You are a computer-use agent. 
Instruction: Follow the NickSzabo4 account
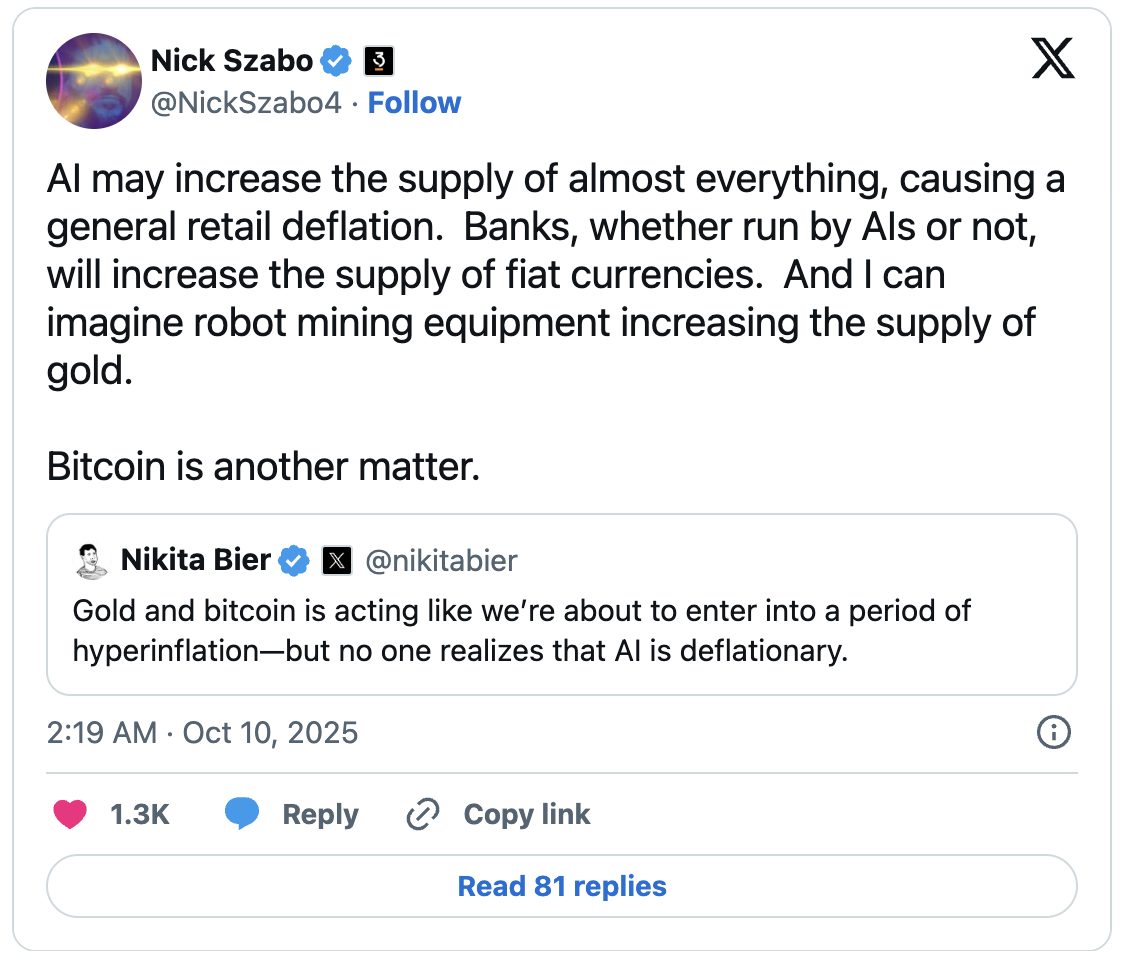pos(414,103)
